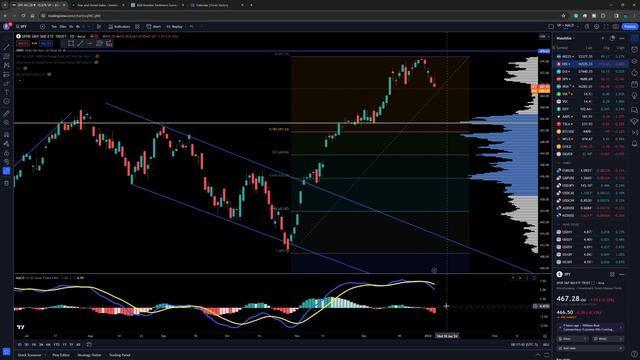Select the USDJPY row in the watchlist
Image resolution: width=640 pixels, height=360 pixels.
[x=591, y=185]
